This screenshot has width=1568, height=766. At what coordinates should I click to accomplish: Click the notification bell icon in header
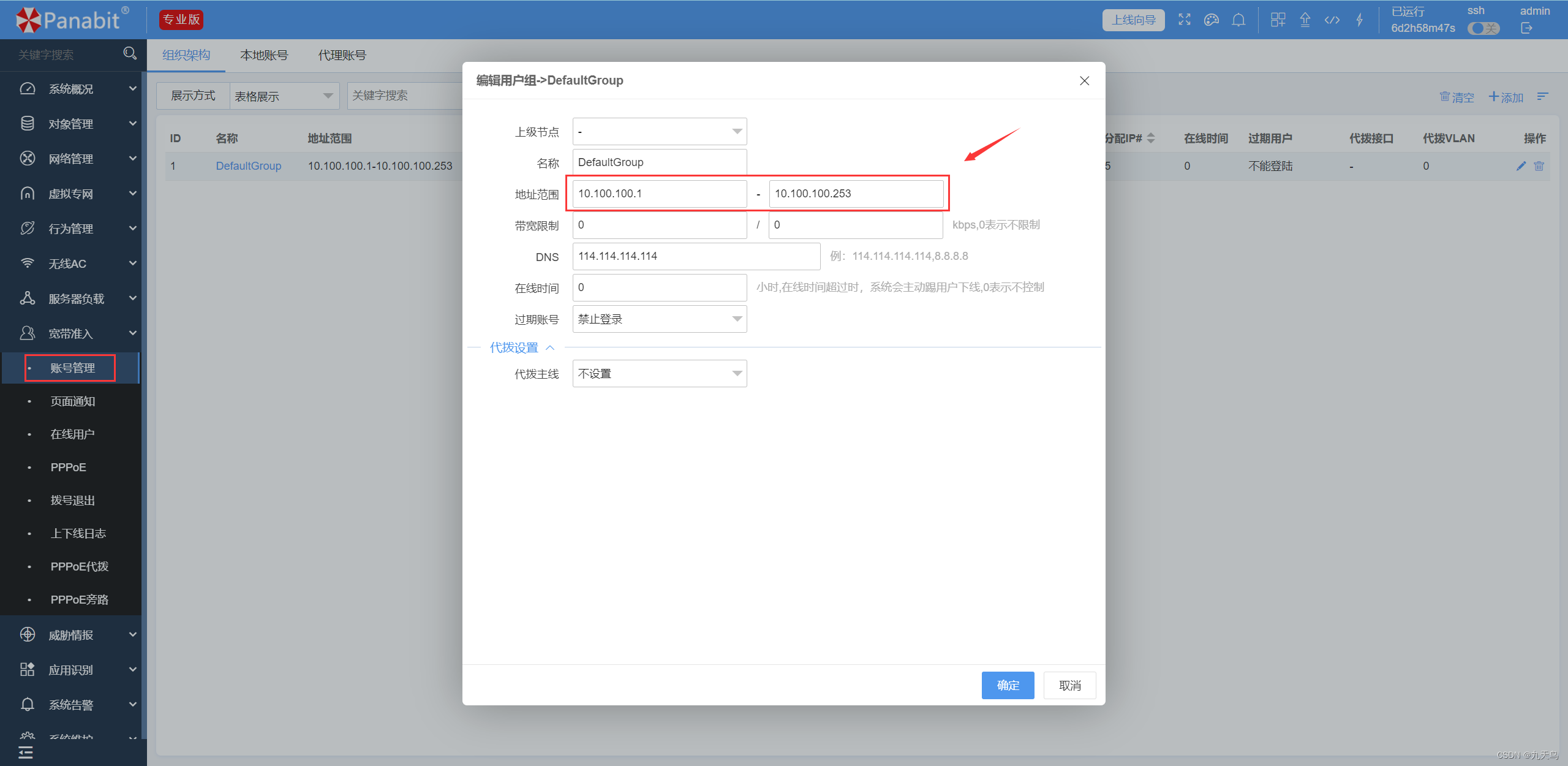tap(1238, 20)
